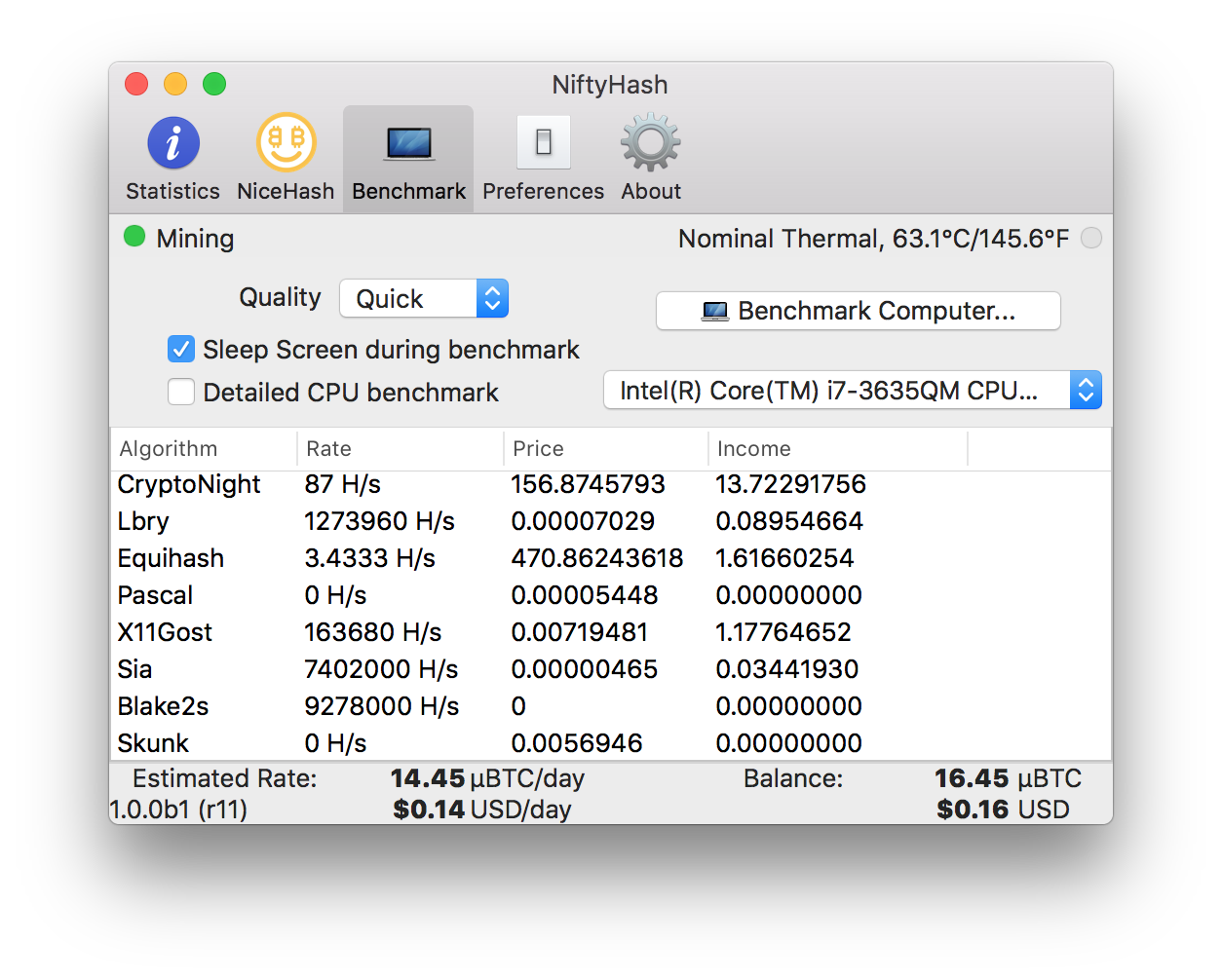The height and width of the screenshot is (980, 1222).
Task: Select the Lbry algorithm row
Action: point(611,521)
